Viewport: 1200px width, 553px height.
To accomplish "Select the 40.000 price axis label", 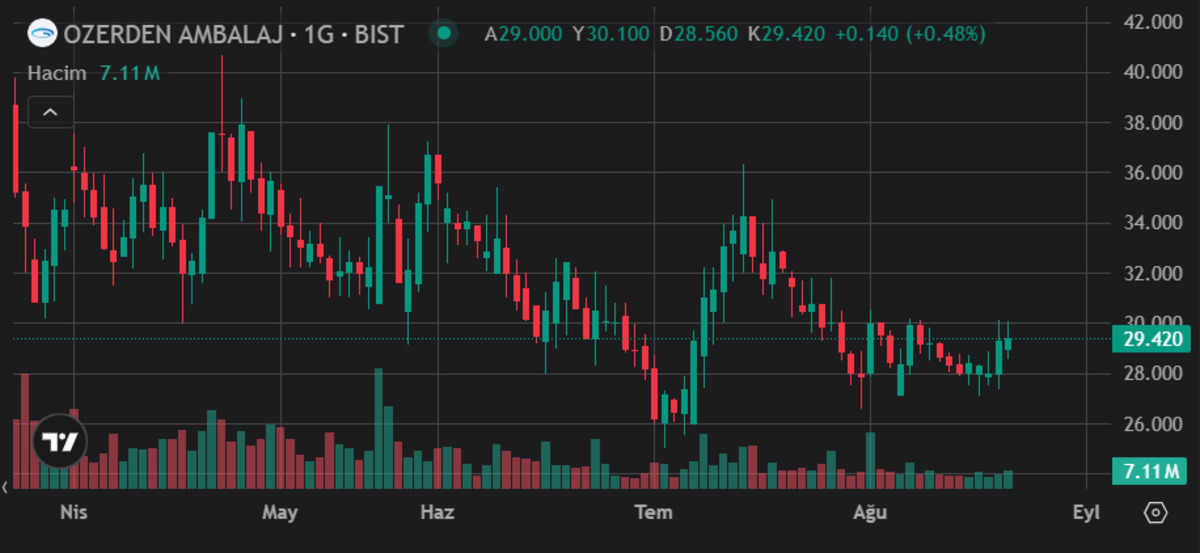I will (x=1153, y=72).
